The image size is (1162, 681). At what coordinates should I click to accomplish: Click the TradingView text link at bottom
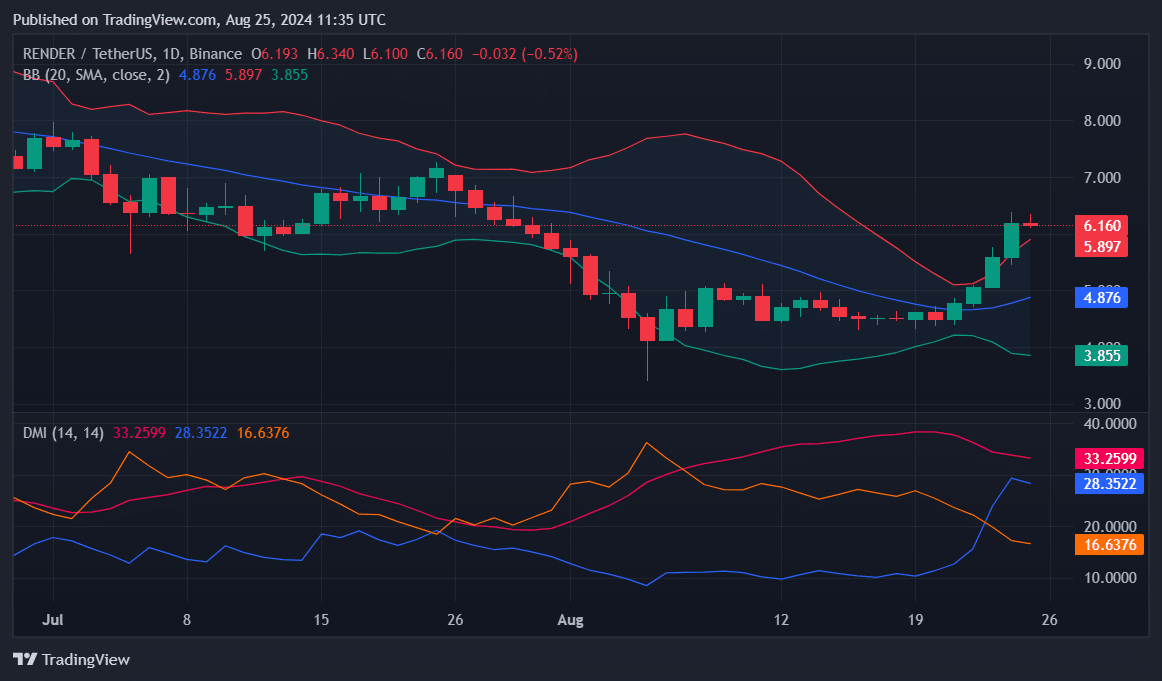pos(87,659)
